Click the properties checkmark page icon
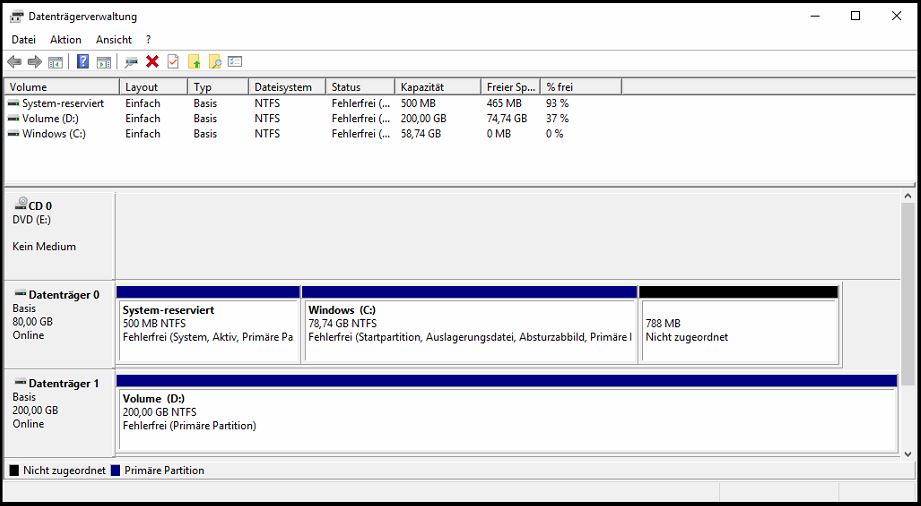The height and width of the screenshot is (506, 921). click(173, 62)
